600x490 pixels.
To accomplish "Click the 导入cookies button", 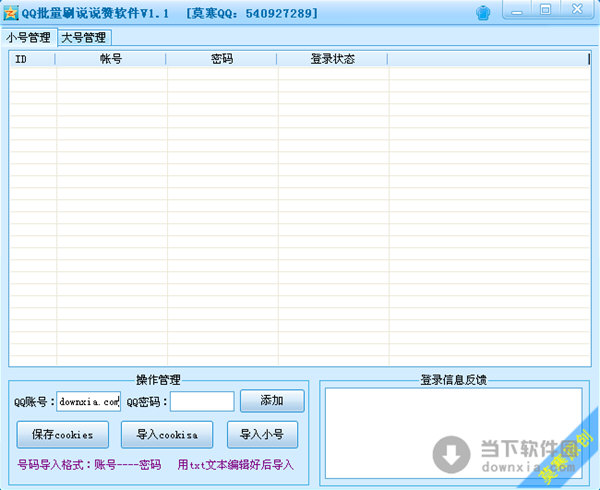I will click(167, 435).
